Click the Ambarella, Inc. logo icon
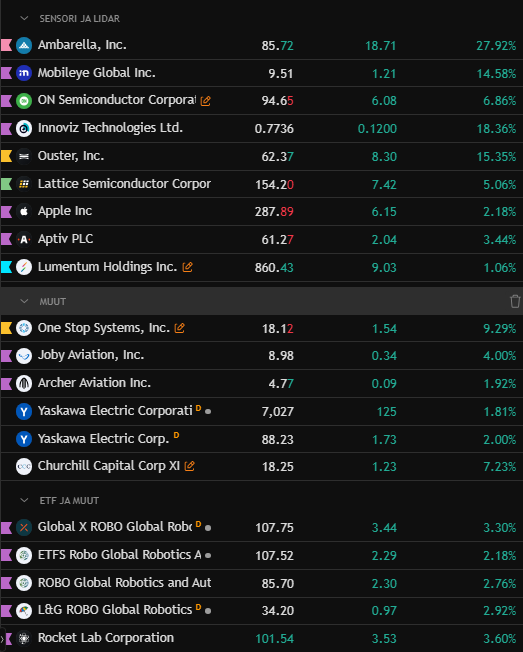Image resolution: width=523 pixels, height=652 pixels. [24, 45]
